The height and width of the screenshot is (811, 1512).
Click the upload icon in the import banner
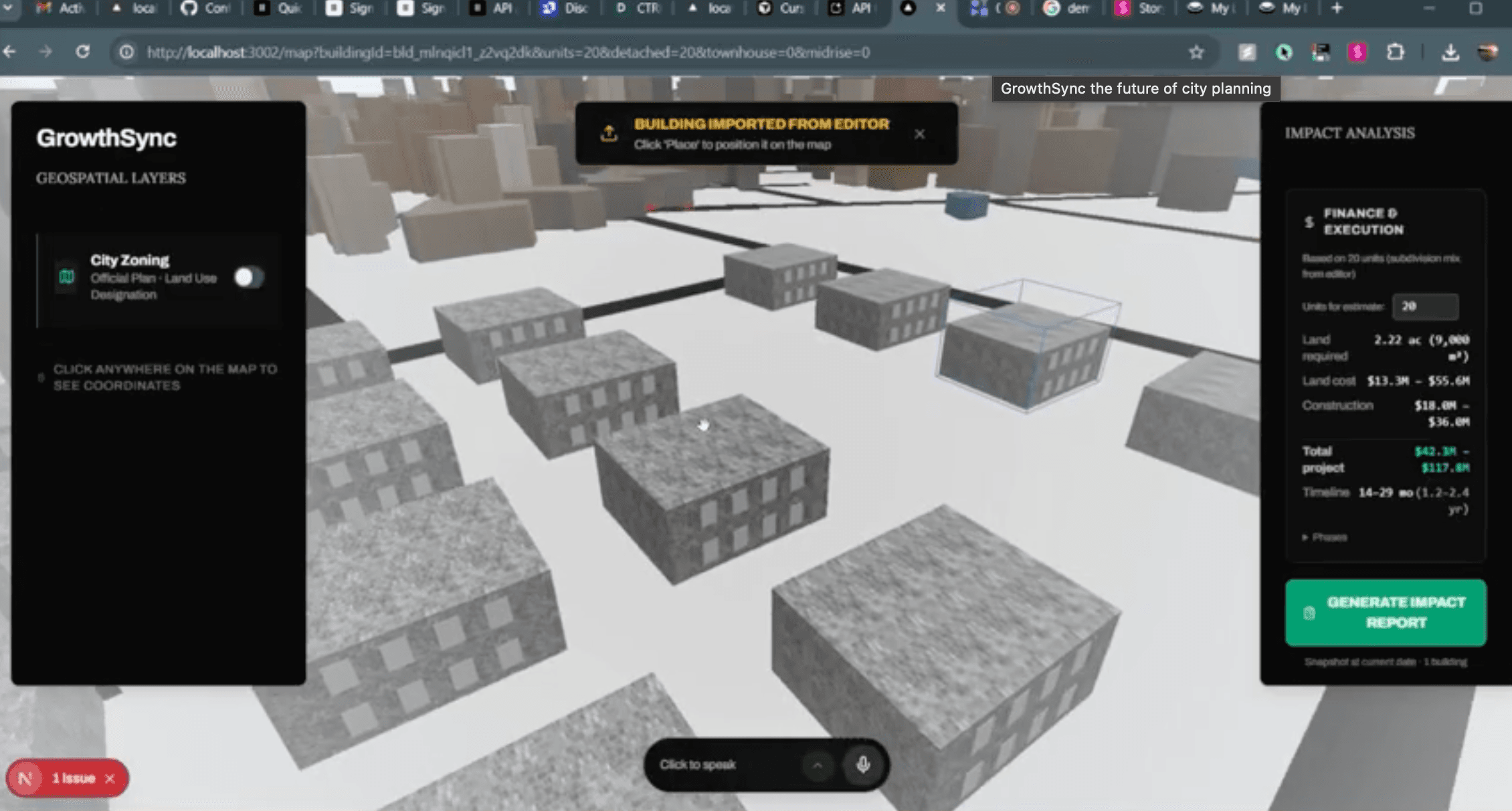pos(608,133)
